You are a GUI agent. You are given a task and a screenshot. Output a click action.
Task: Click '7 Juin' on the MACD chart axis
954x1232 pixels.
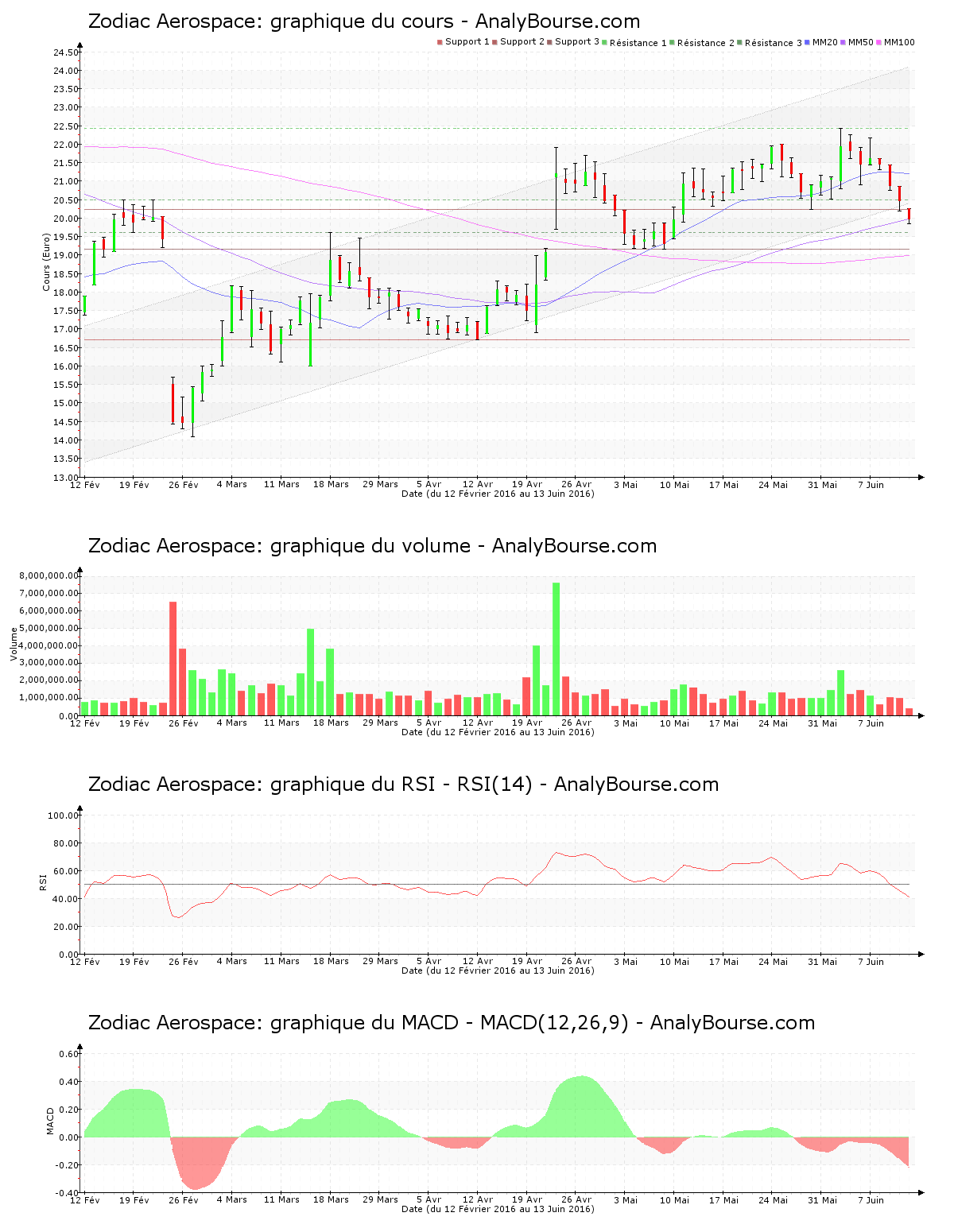[871, 1199]
